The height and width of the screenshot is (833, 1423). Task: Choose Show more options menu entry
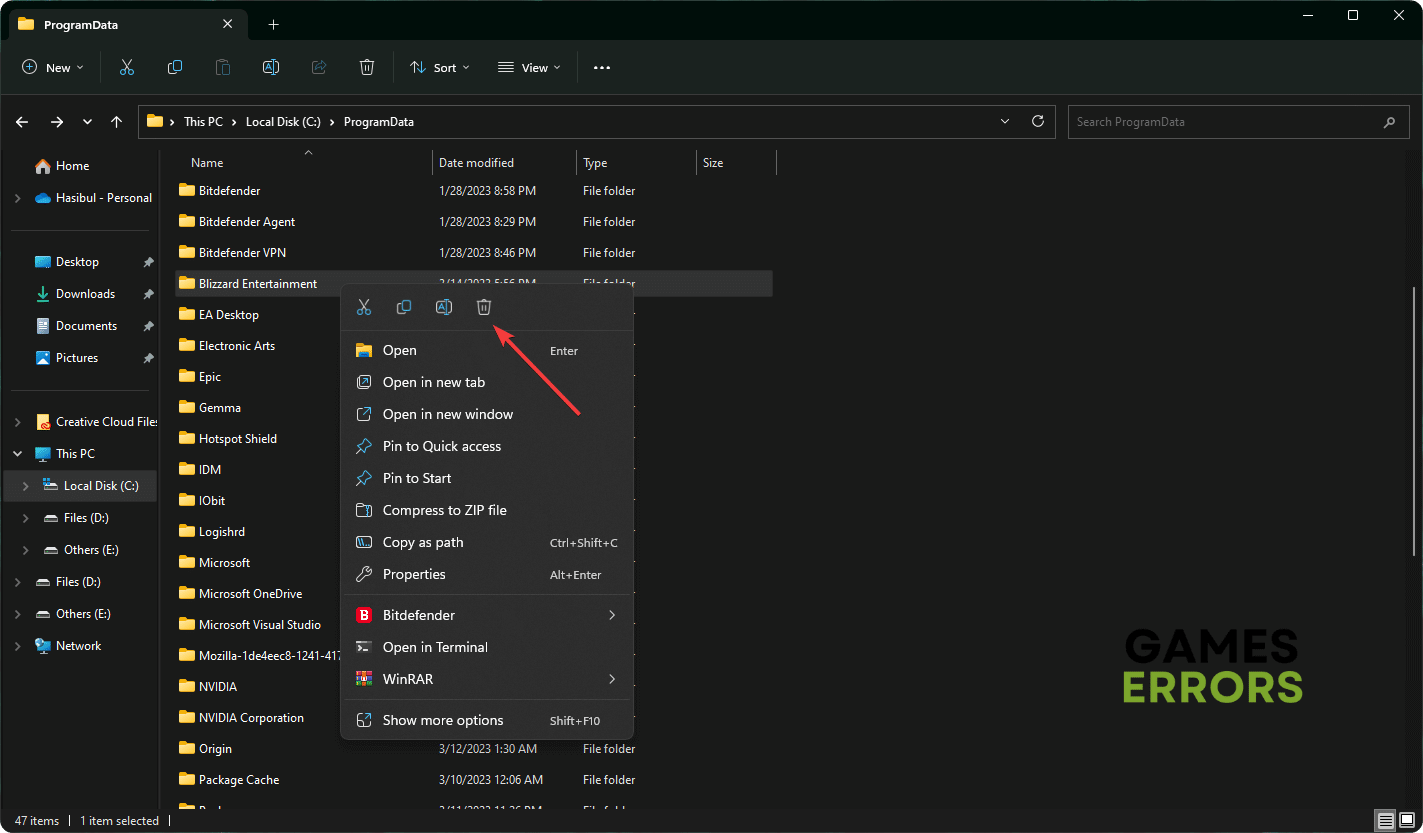pyautogui.click(x=443, y=721)
